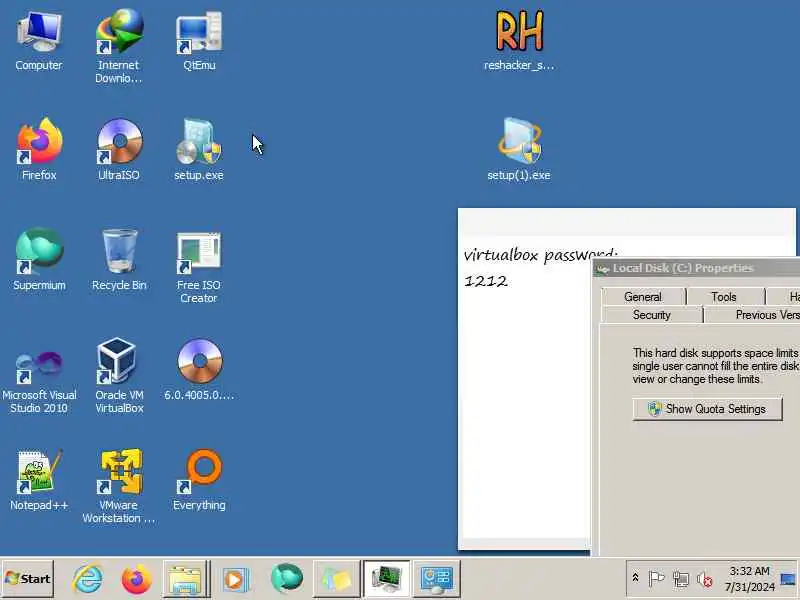Show hidden system tray icons
800x600 pixels.
click(x=635, y=578)
